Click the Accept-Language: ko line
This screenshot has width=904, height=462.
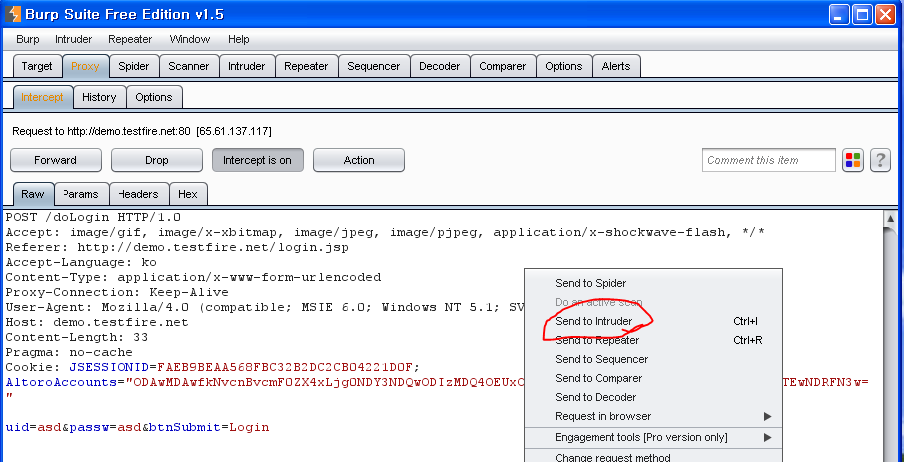pyautogui.click(x=81, y=262)
